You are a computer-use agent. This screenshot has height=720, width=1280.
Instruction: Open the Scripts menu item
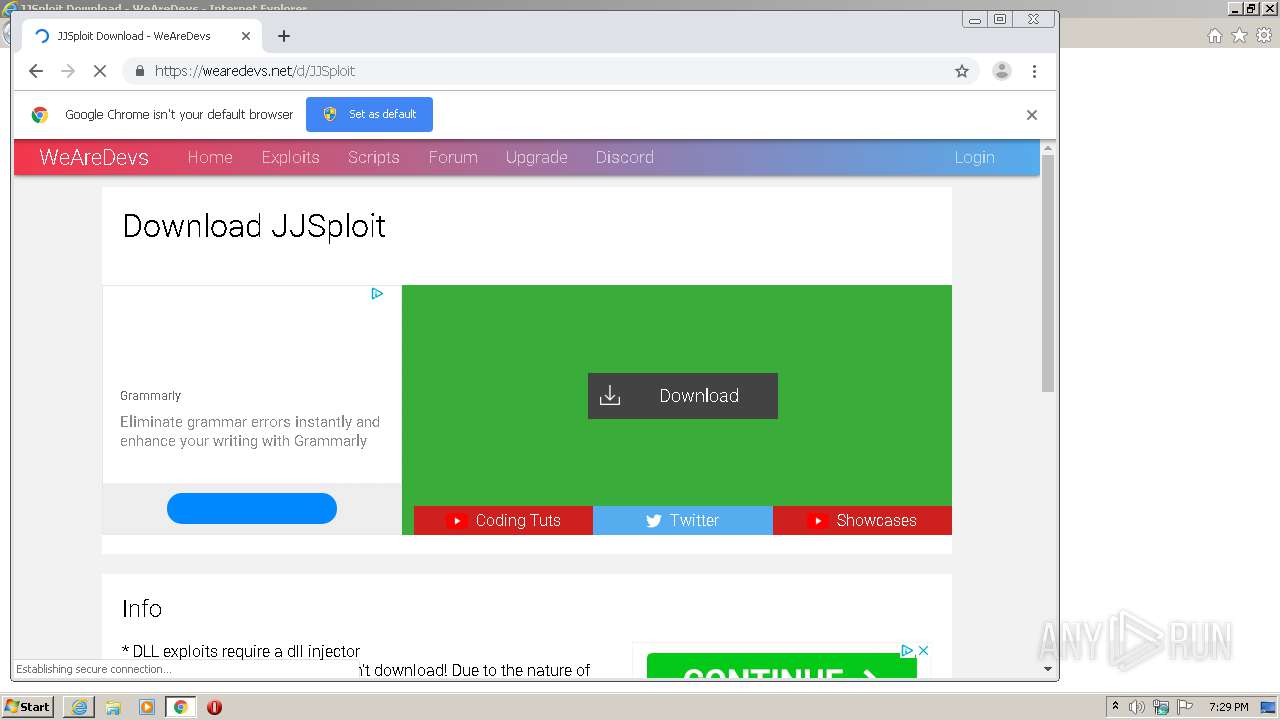pos(374,157)
